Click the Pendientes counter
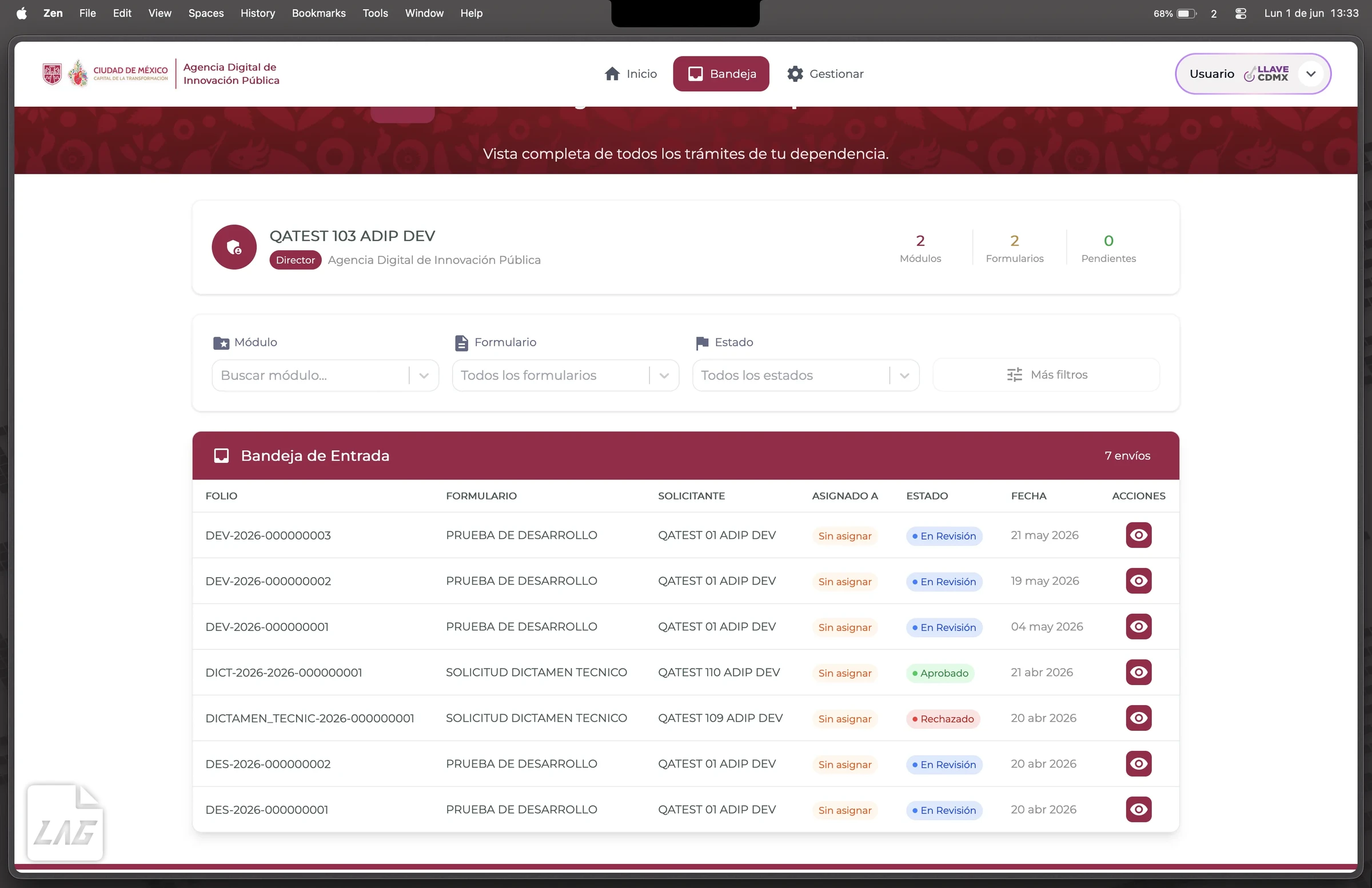This screenshot has width=1372, height=888. click(x=1108, y=248)
